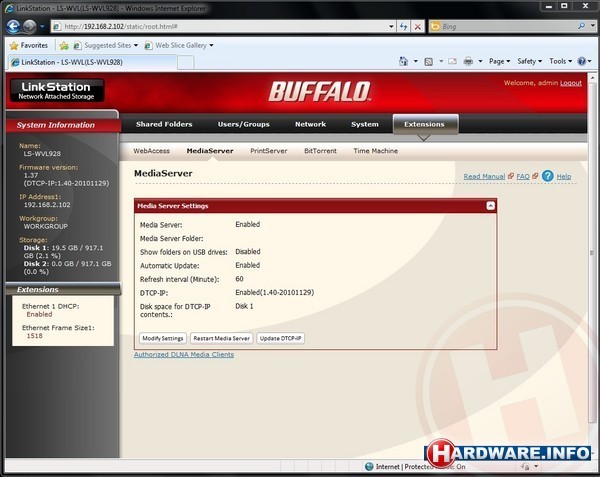
Task: Open the search provider dropdown arrow
Action: tap(592, 26)
